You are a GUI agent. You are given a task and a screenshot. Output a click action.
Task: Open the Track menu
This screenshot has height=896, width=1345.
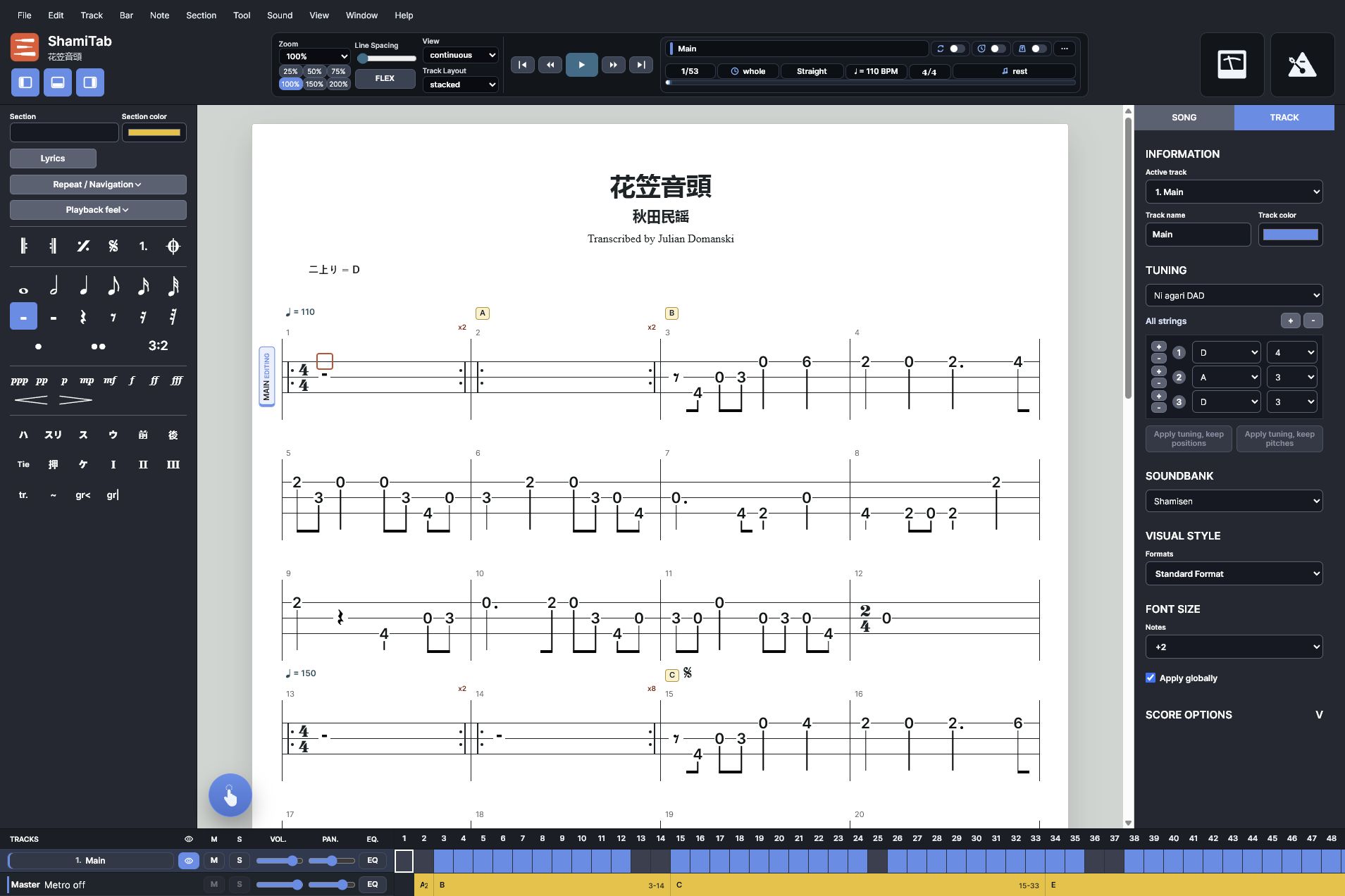click(92, 15)
